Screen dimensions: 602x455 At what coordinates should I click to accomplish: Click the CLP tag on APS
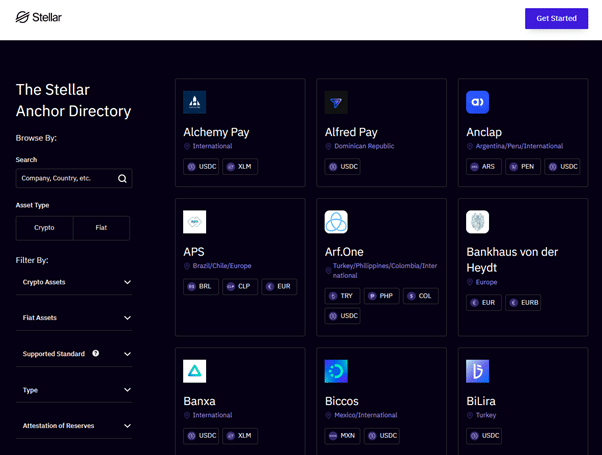(240, 286)
